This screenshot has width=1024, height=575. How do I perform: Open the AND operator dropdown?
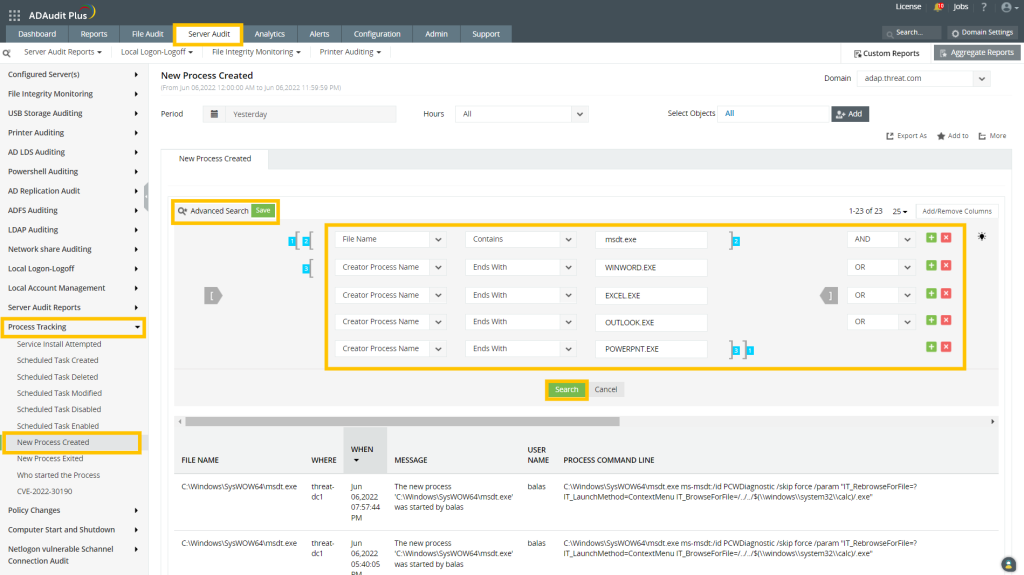[x=906, y=240]
